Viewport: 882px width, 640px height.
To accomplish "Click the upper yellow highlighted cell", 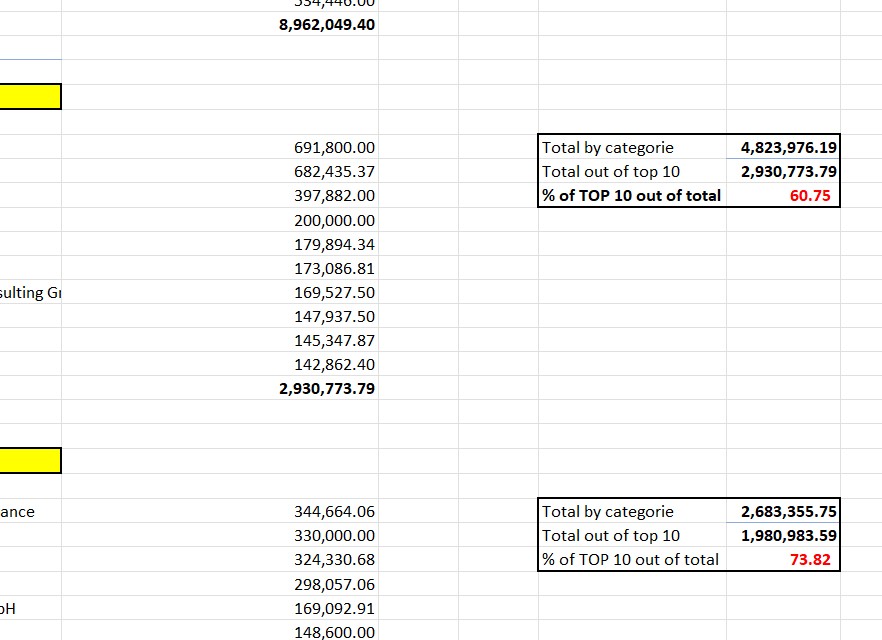I will coord(30,97).
